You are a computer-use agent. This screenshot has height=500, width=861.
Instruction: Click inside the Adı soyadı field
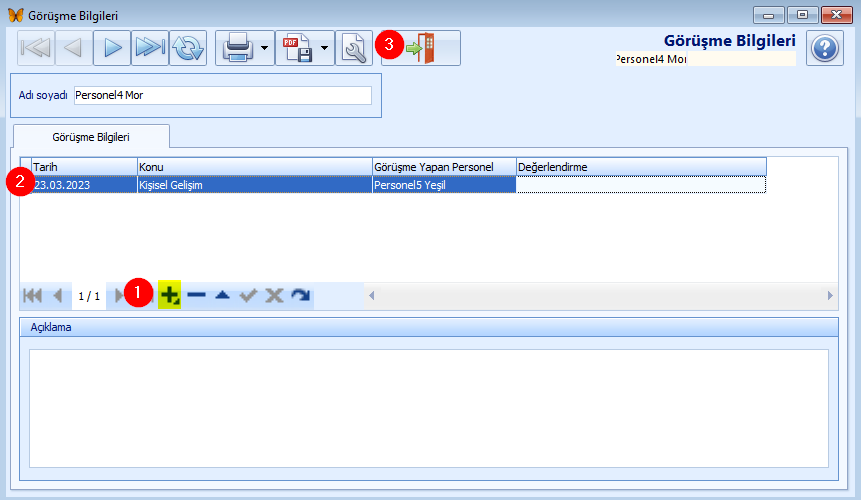[x=222, y=96]
